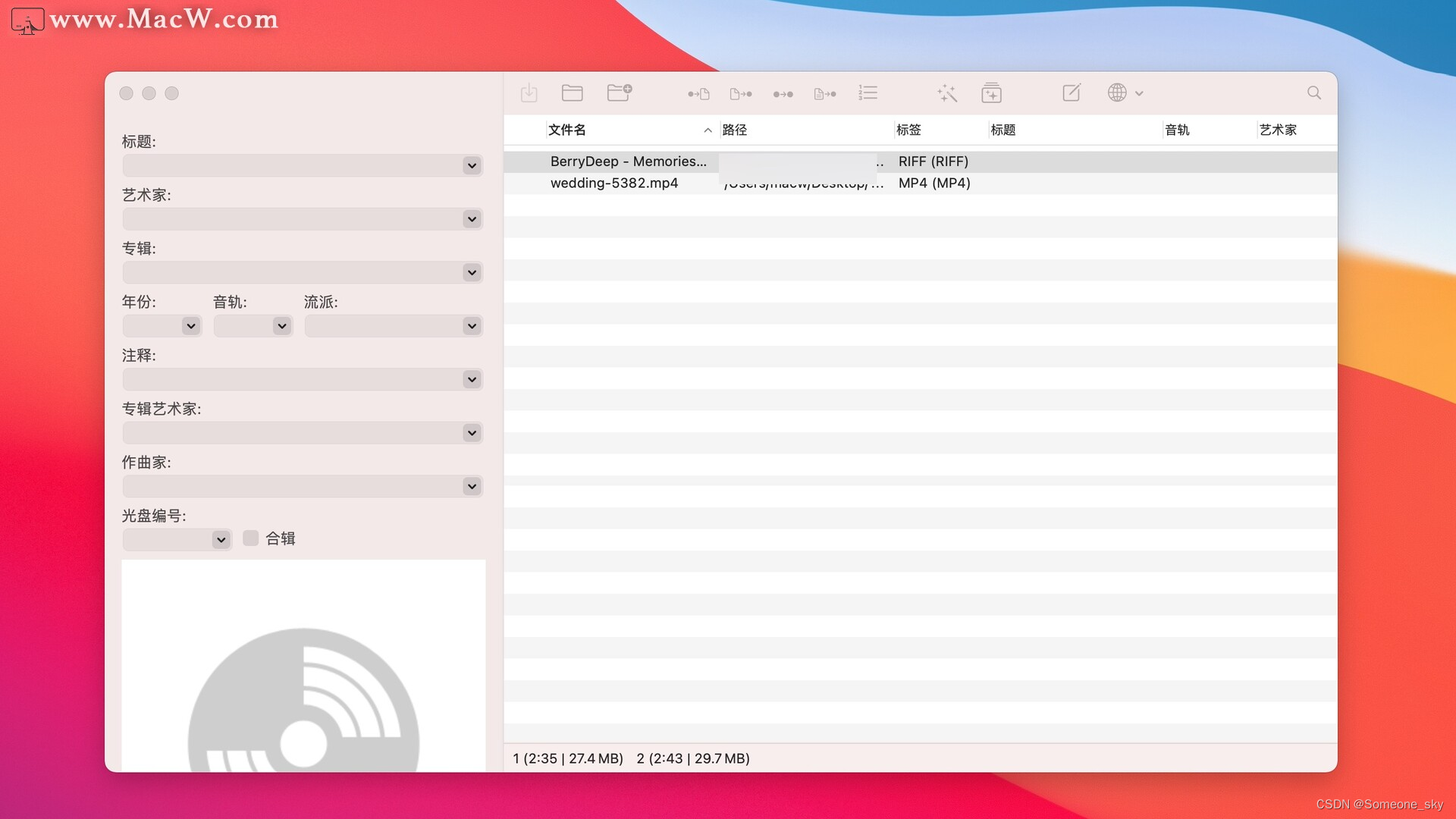Convert tag to filename icon
This screenshot has width=1456, height=819.
698,94
